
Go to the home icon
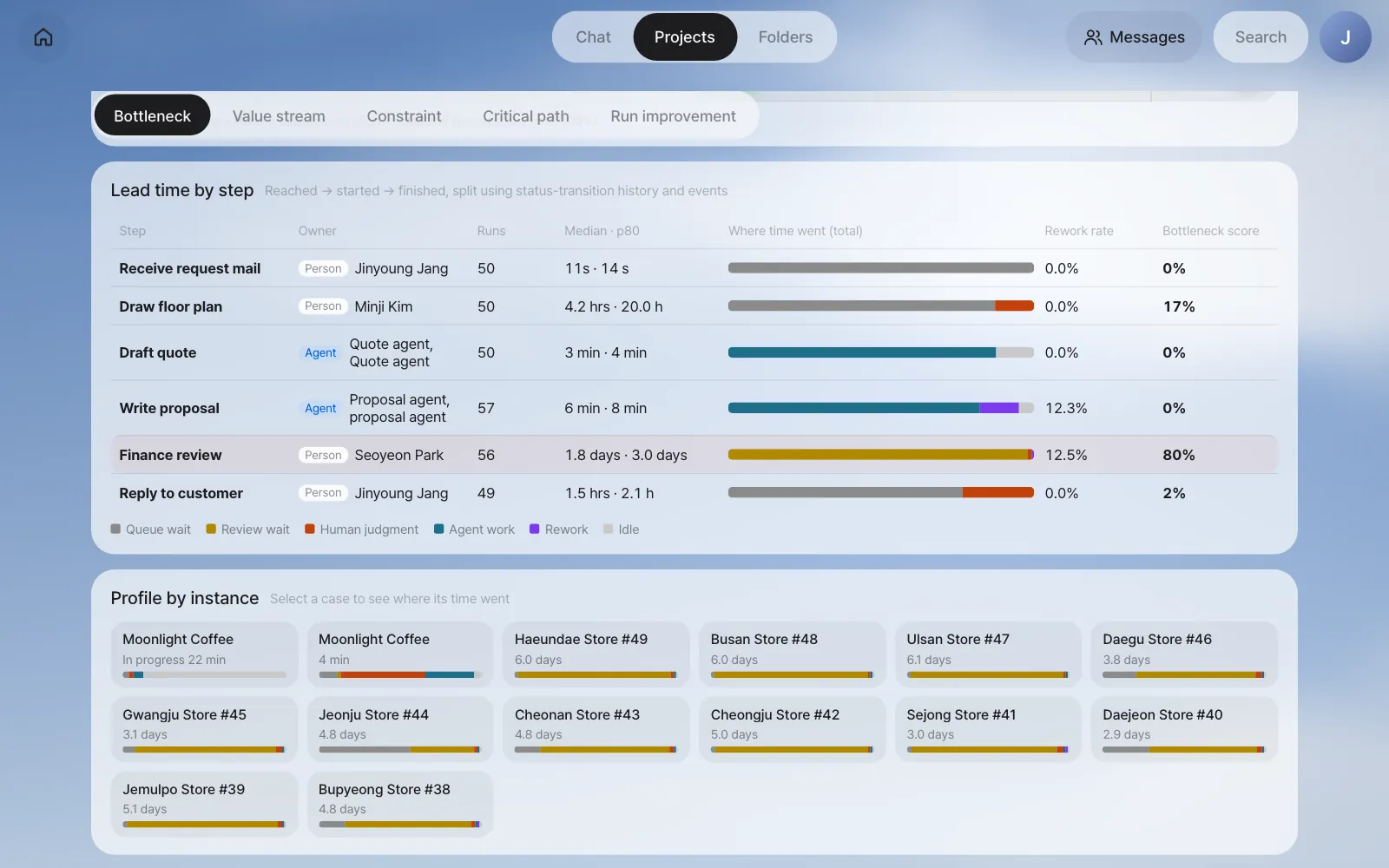[x=43, y=37]
